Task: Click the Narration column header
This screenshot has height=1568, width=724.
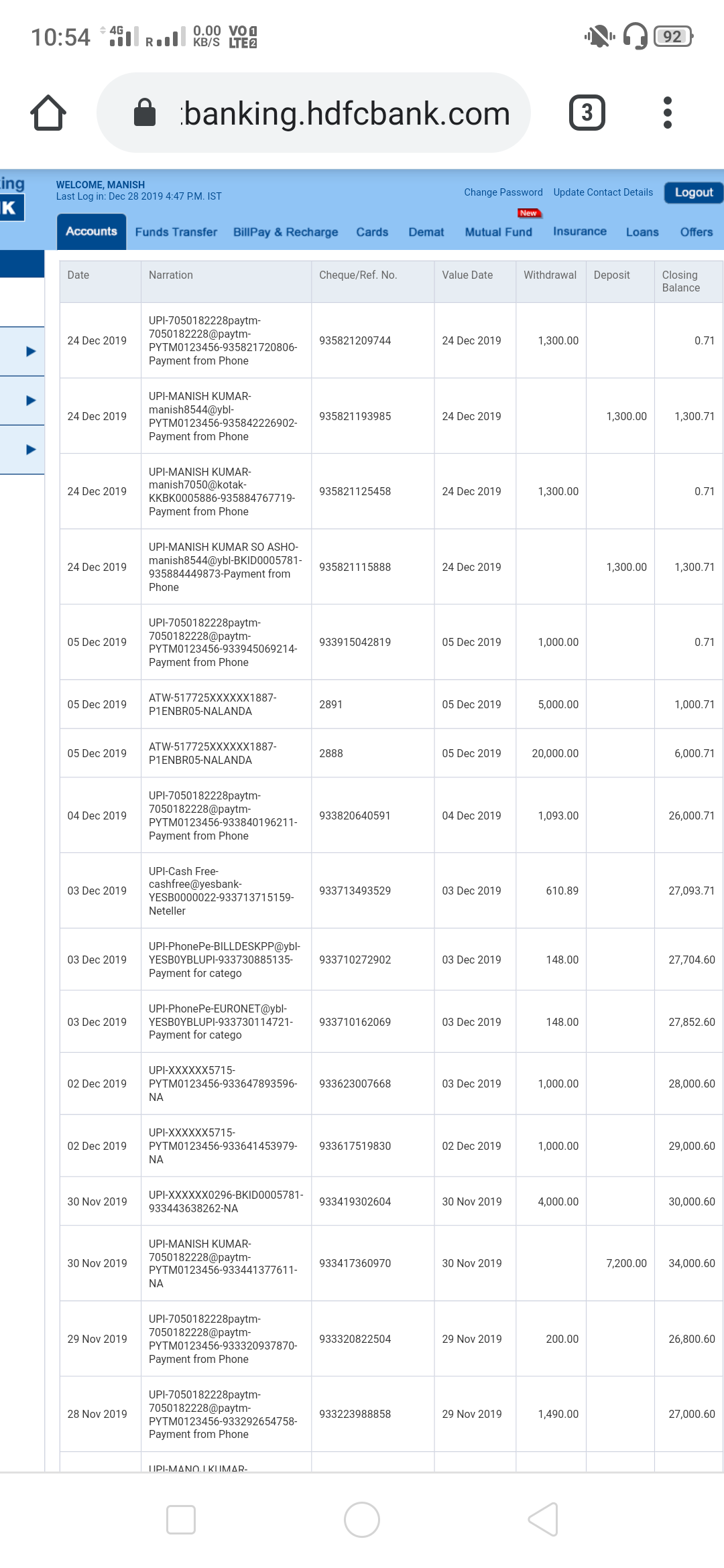Action: [226, 281]
